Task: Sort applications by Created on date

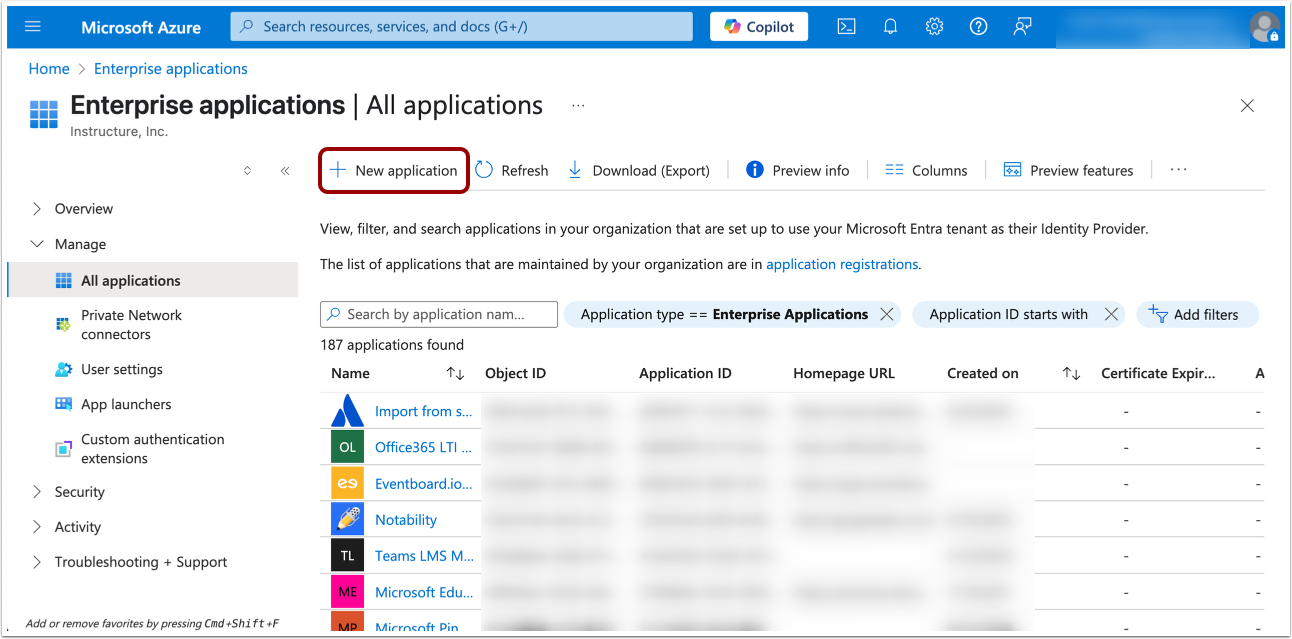Action: point(1070,373)
